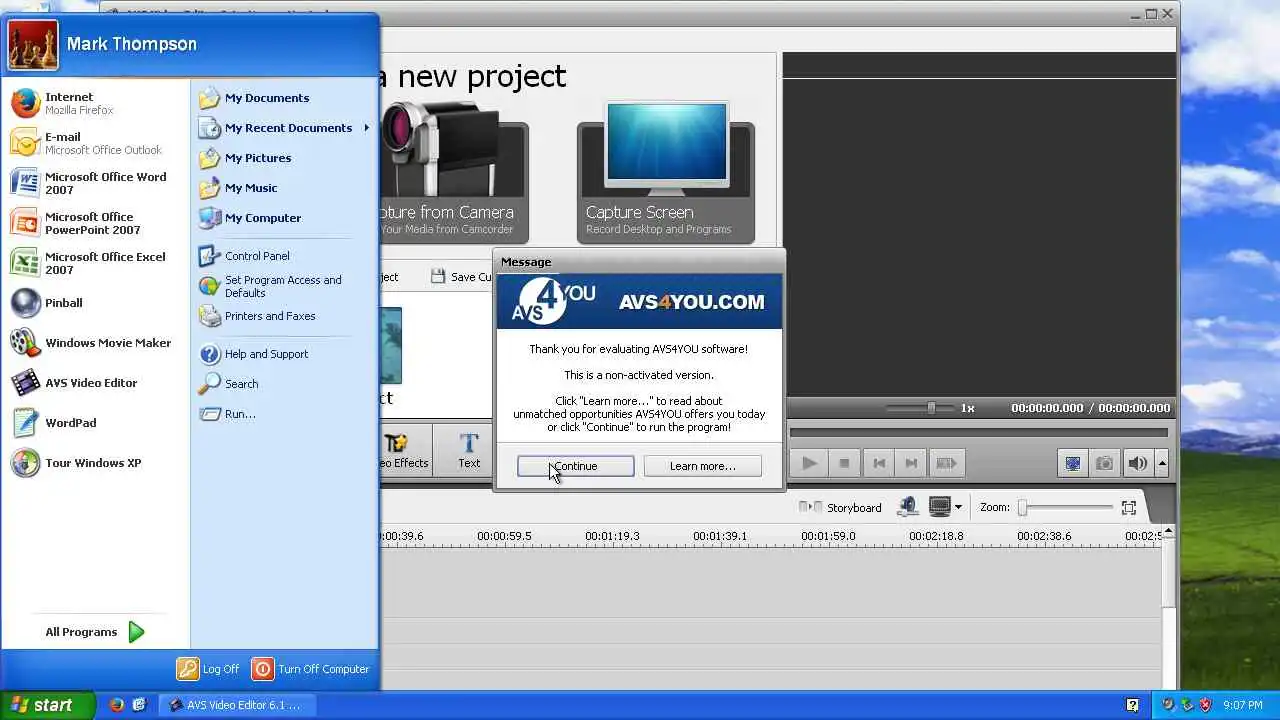This screenshot has height=720, width=1280.
Task: Click the timeline ruler at 00:01:19.3
Action: pyautogui.click(x=612, y=536)
